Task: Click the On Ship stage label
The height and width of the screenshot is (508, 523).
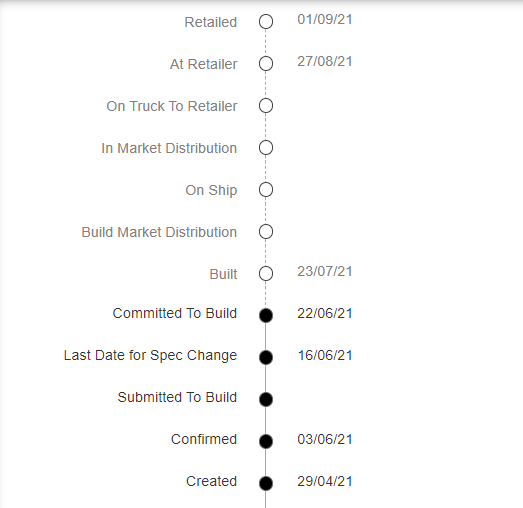Action: [x=211, y=190]
